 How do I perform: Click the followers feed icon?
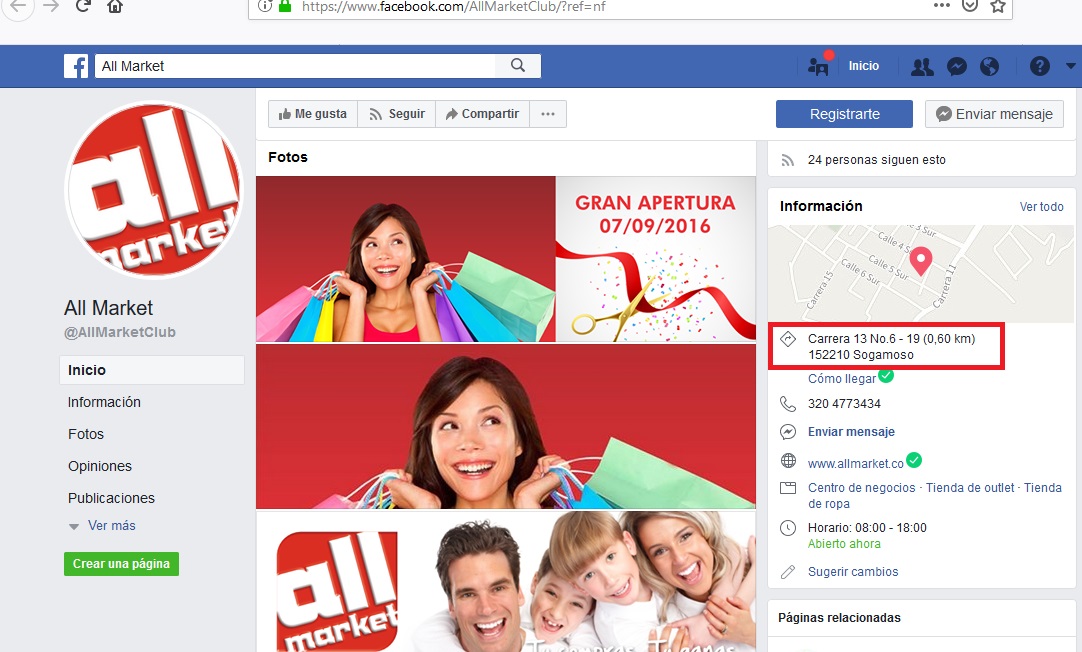787,160
